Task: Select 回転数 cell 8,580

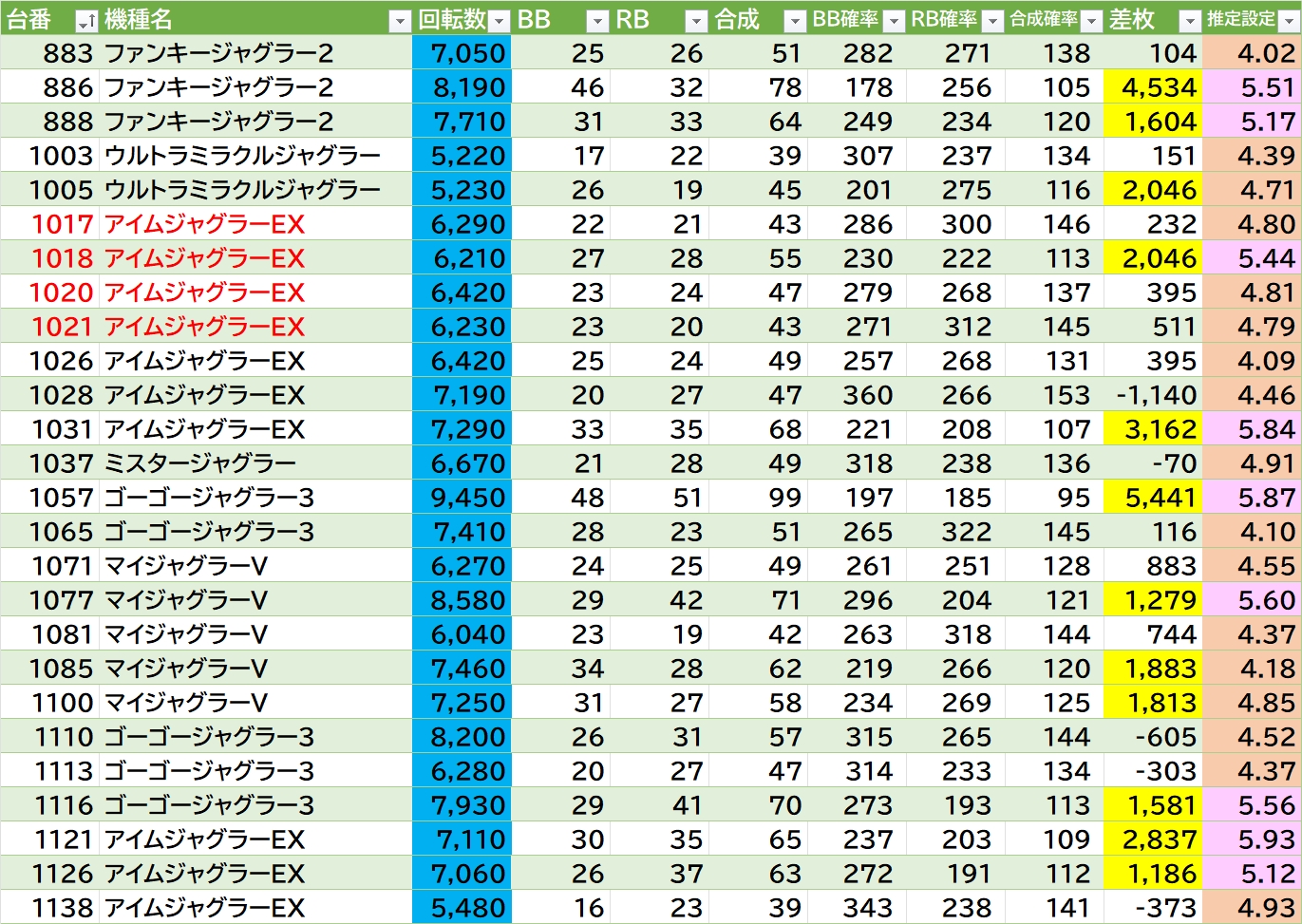Action: click(x=462, y=600)
